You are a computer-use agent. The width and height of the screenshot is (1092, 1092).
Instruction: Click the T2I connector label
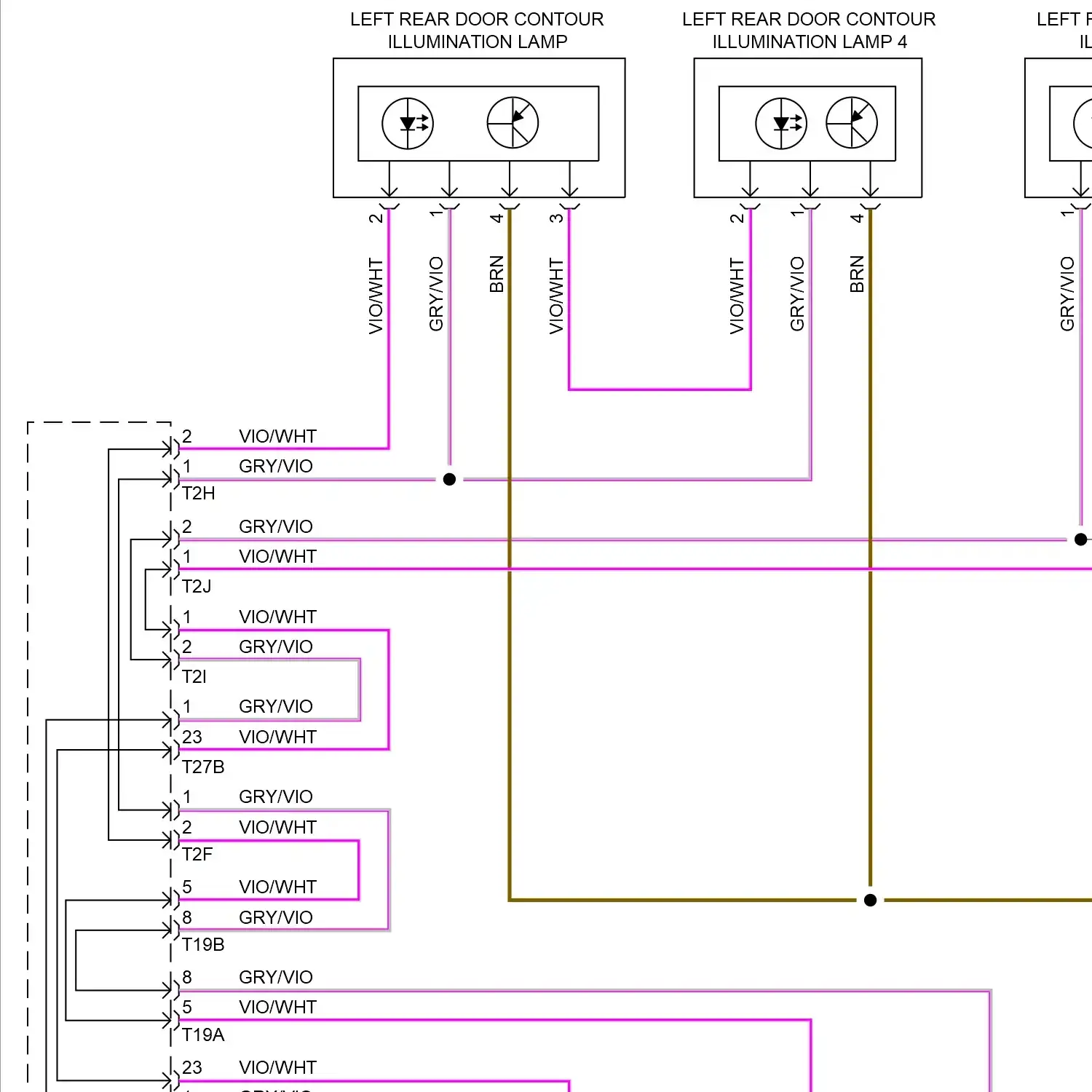click(x=194, y=677)
